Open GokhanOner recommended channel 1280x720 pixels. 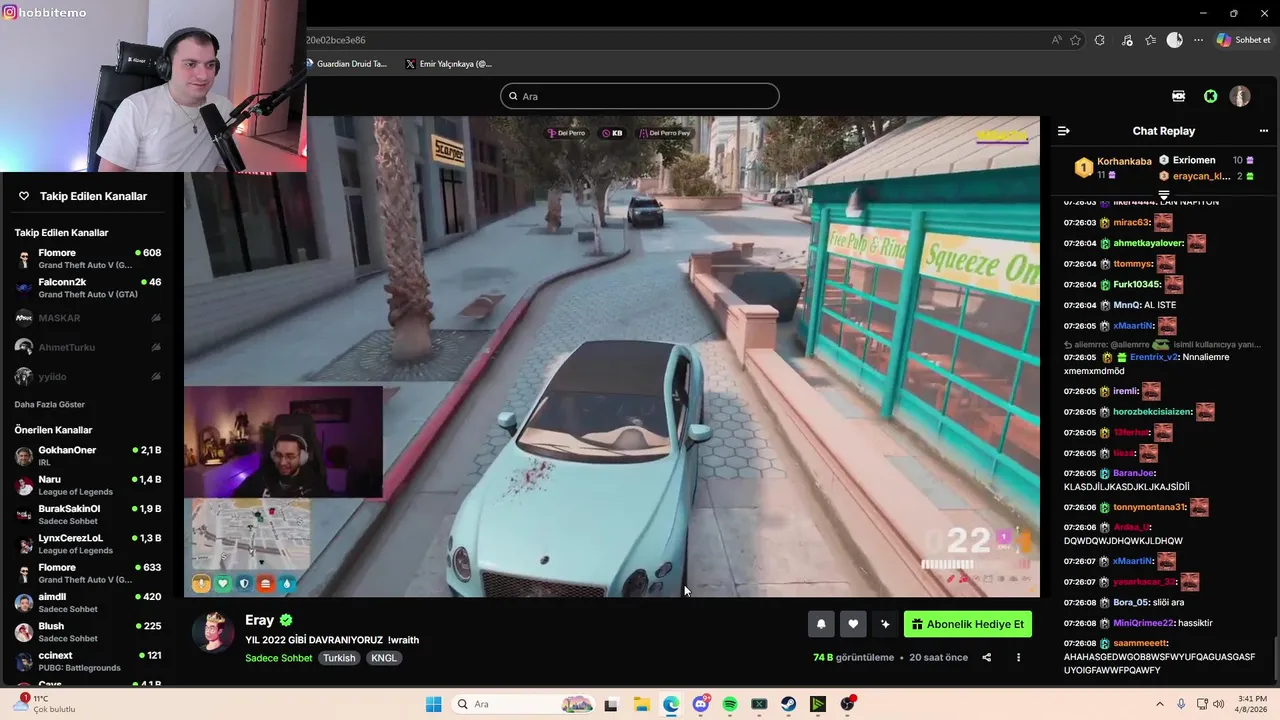pos(88,456)
